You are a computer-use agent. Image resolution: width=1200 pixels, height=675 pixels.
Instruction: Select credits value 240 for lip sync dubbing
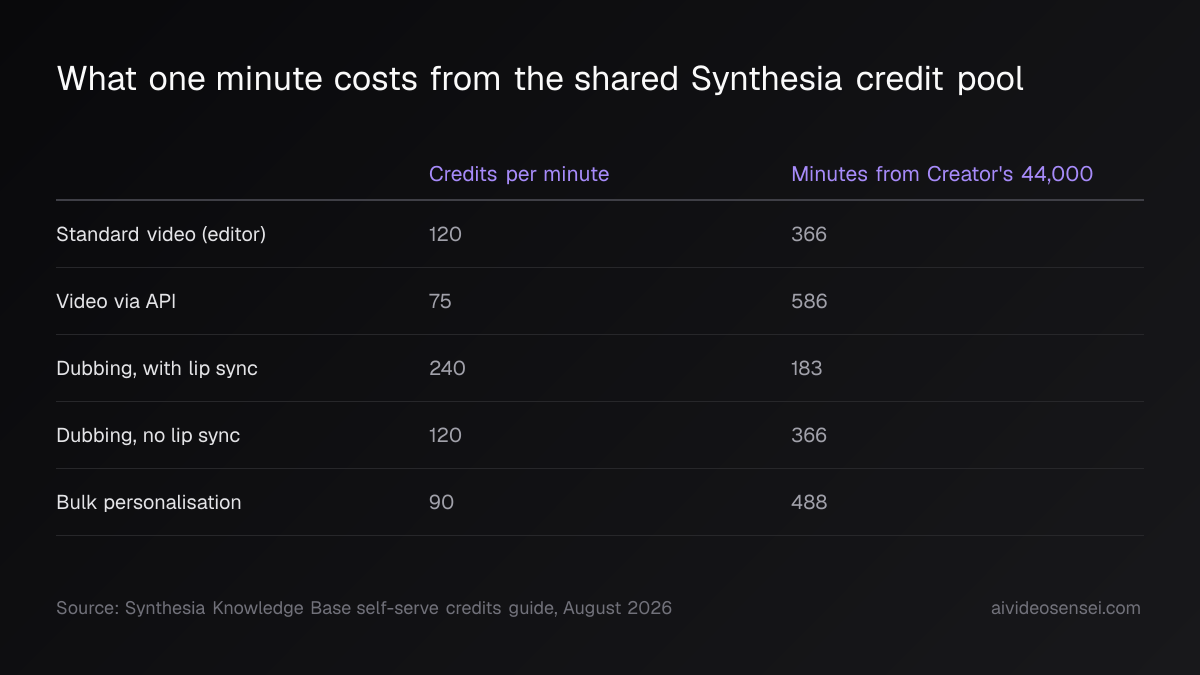click(x=447, y=368)
